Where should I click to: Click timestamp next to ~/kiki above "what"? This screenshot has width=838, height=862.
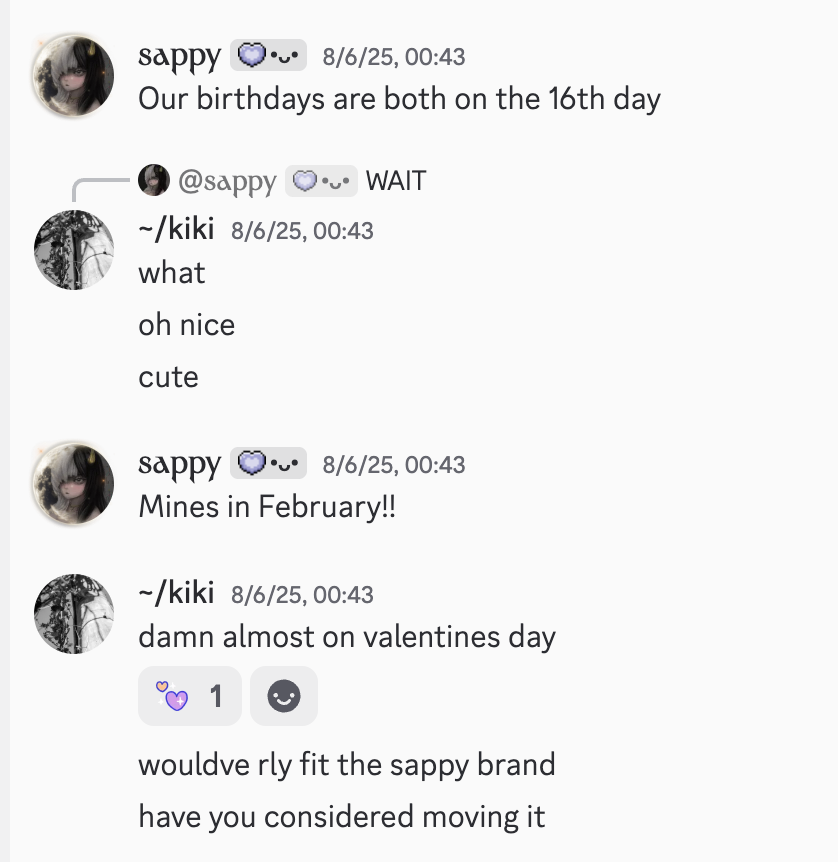[x=302, y=231]
